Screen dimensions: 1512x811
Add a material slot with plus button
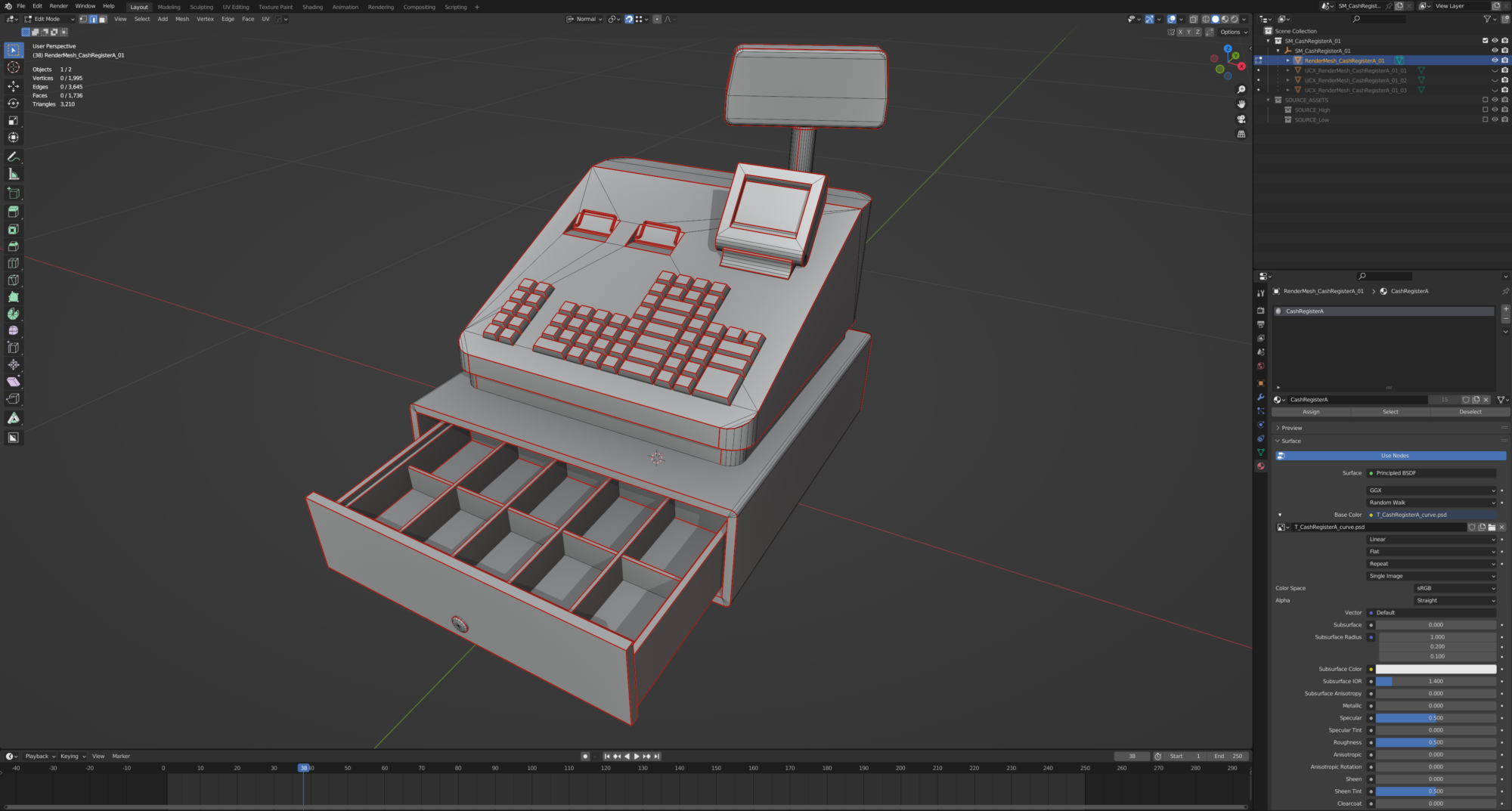1505,309
